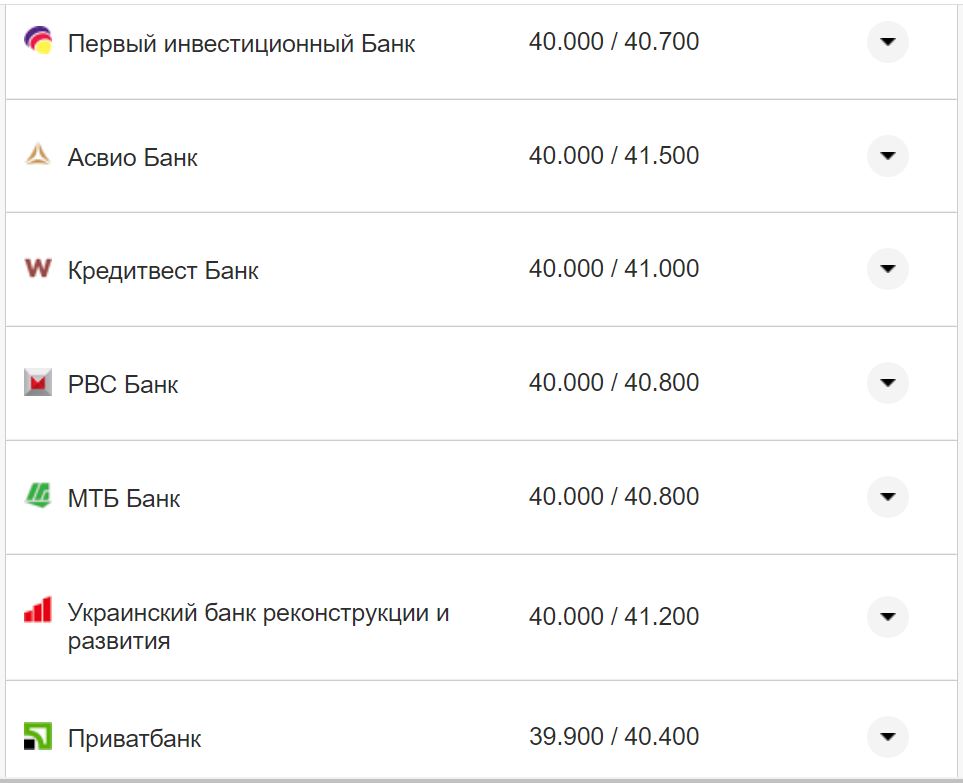The width and height of the screenshot is (963, 783).
Task: Click the 39.900 / 40.400 Приватбанк rate
Action: click(x=616, y=736)
